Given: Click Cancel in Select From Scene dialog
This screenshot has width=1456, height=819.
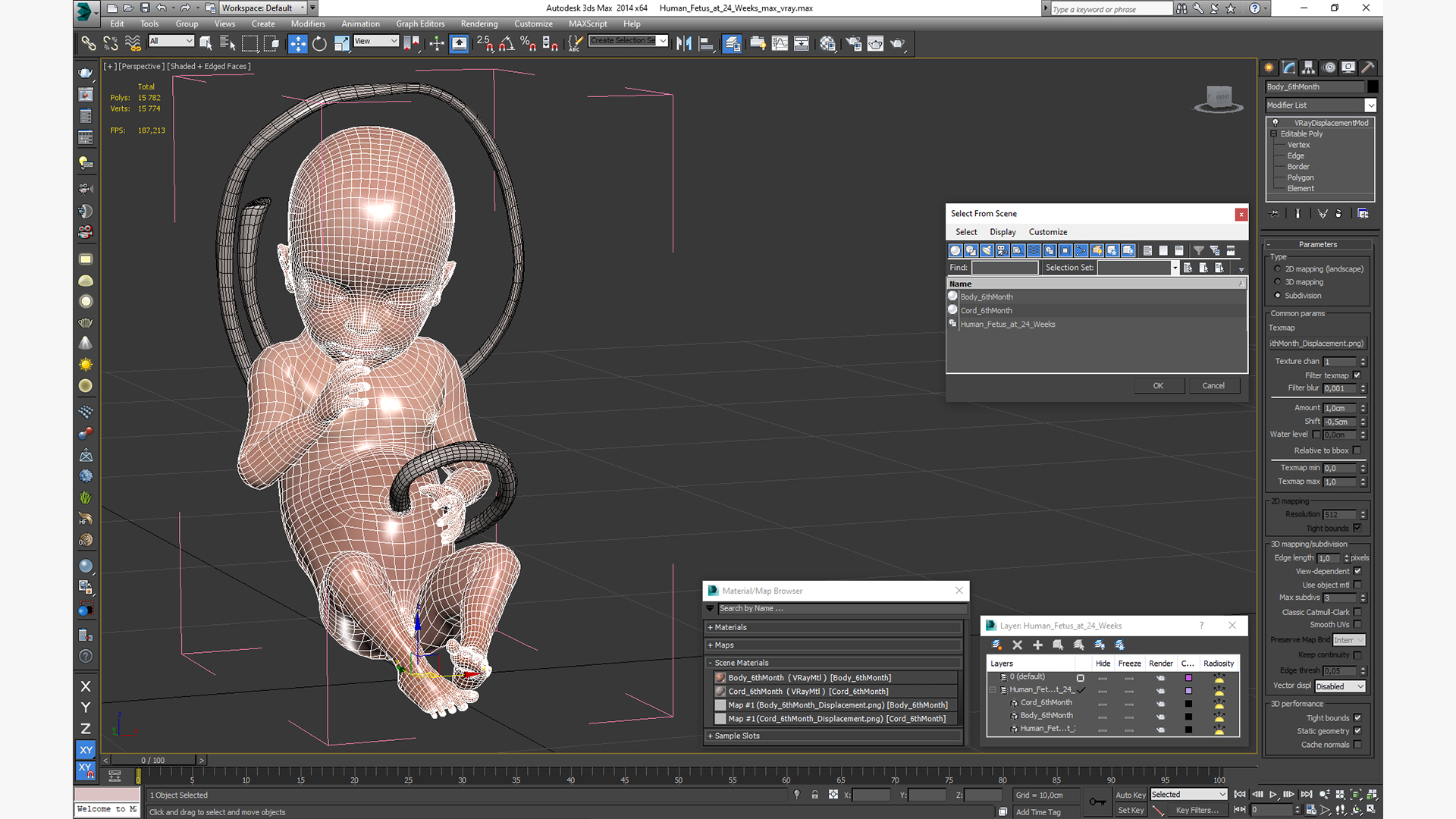Looking at the screenshot, I should click(1213, 386).
